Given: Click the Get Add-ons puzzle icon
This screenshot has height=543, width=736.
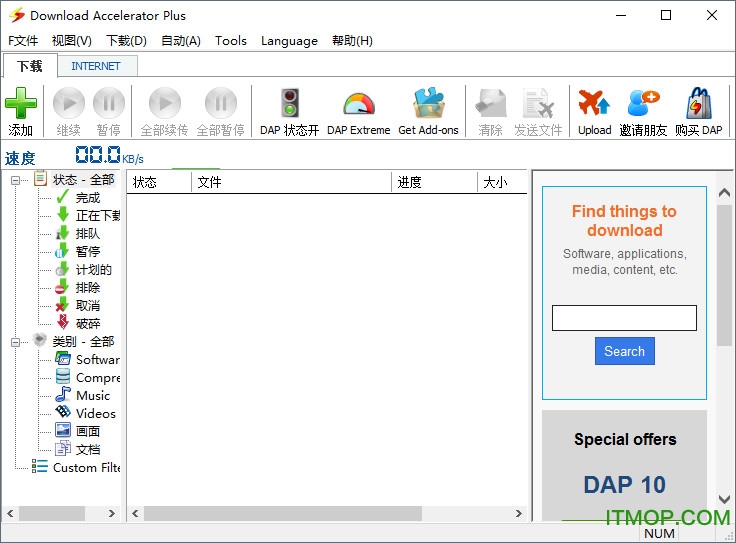Looking at the screenshot, I should 429,103.
